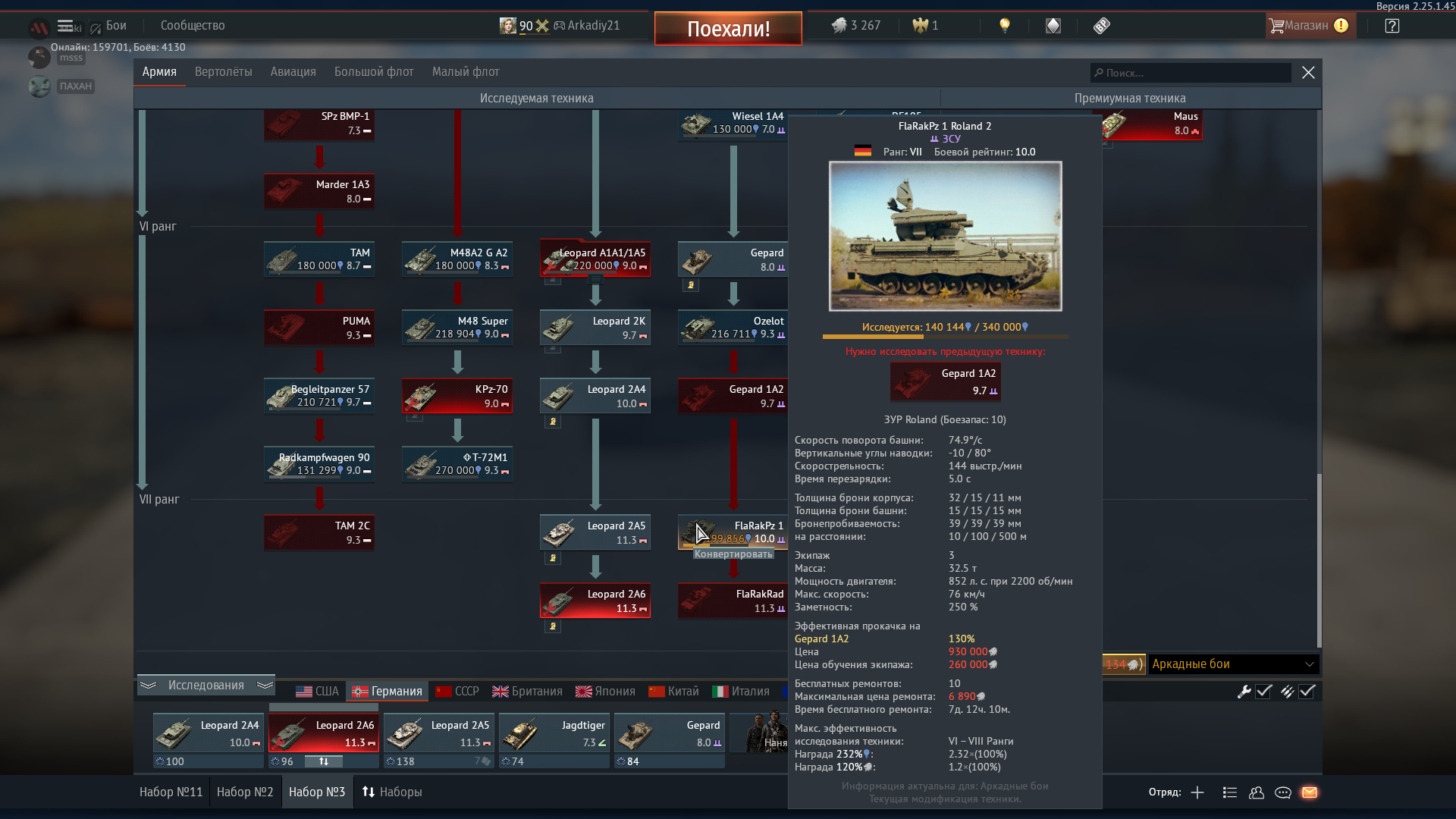Open the Аркадные бои game mode dropdown
This screenshot has height=819, width=1456.
1234,664
